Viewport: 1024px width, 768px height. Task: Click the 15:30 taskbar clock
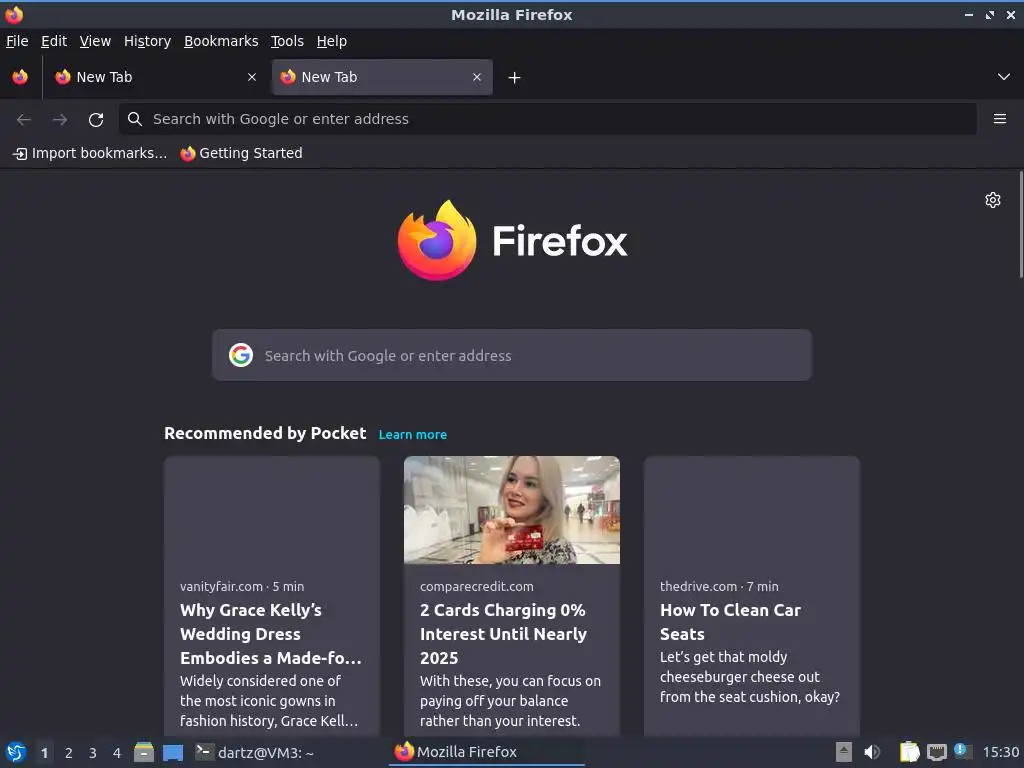(x=1000, y=752)
